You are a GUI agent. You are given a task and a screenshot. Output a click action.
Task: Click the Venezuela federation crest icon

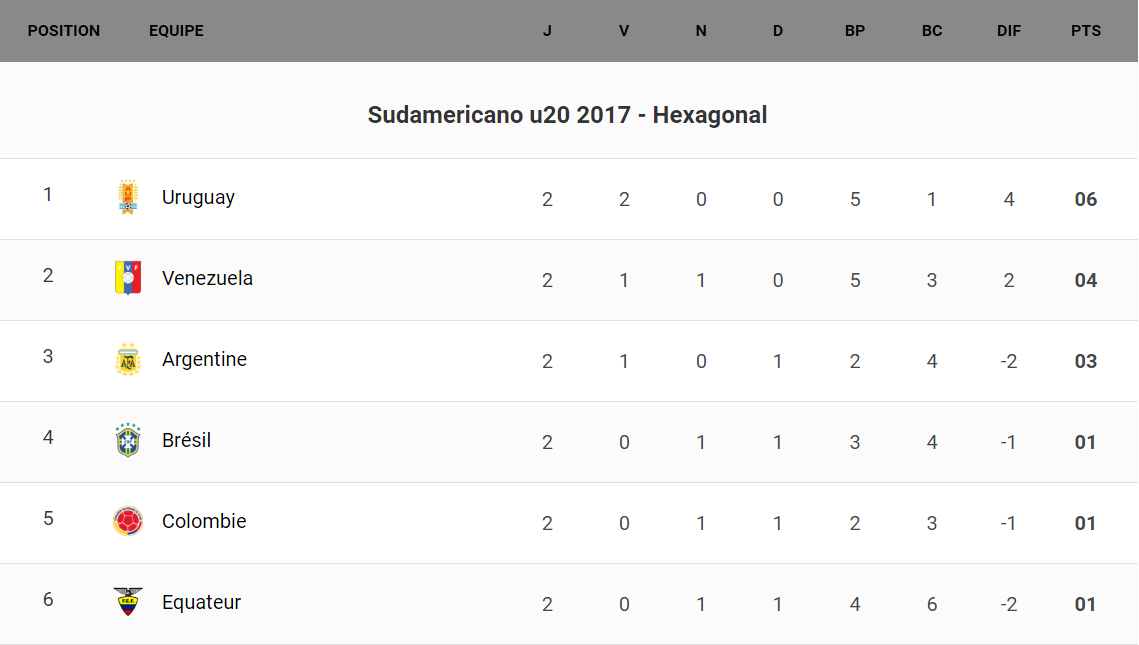[127, 278]
